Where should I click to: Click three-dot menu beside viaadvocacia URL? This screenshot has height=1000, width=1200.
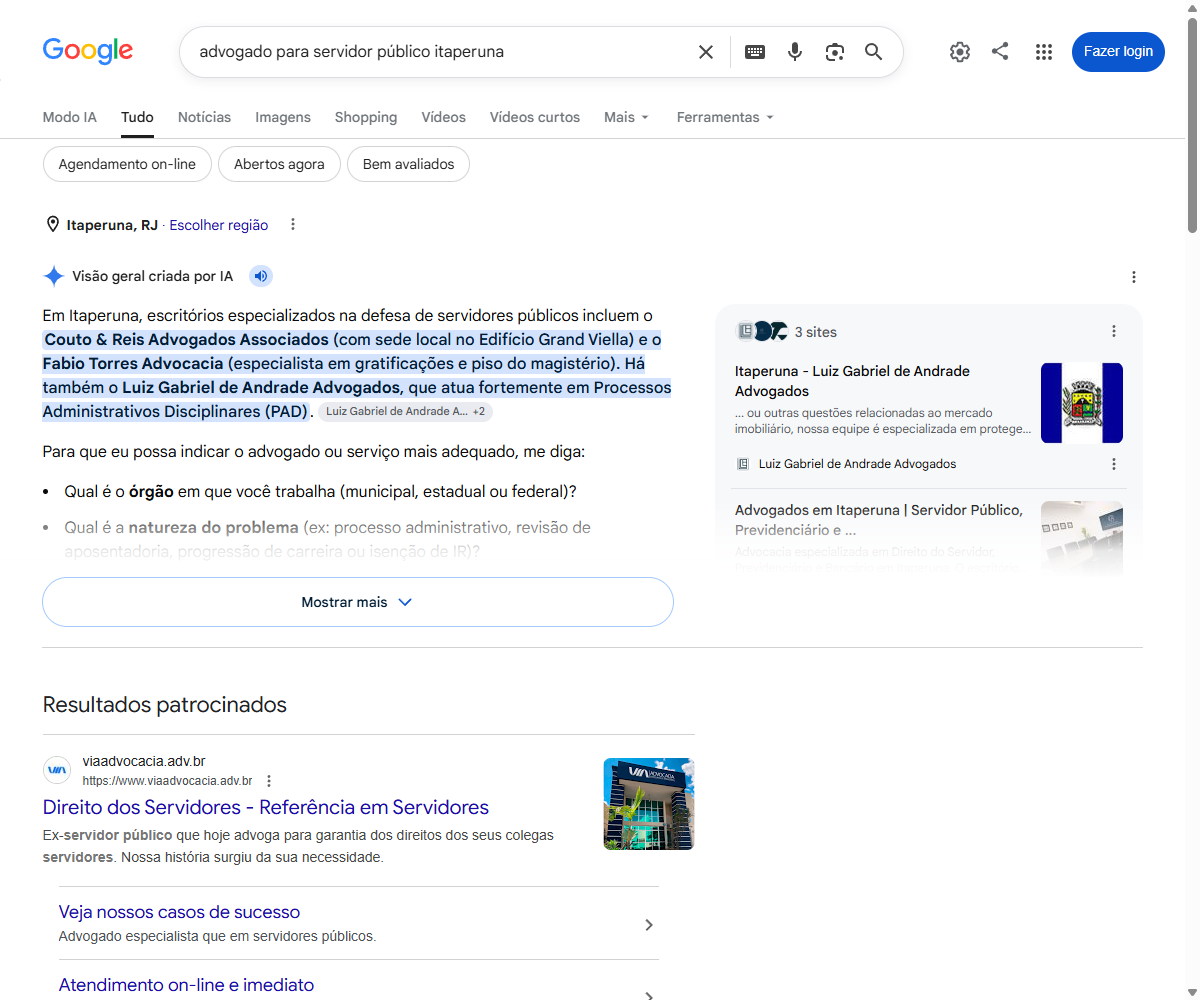269,781
